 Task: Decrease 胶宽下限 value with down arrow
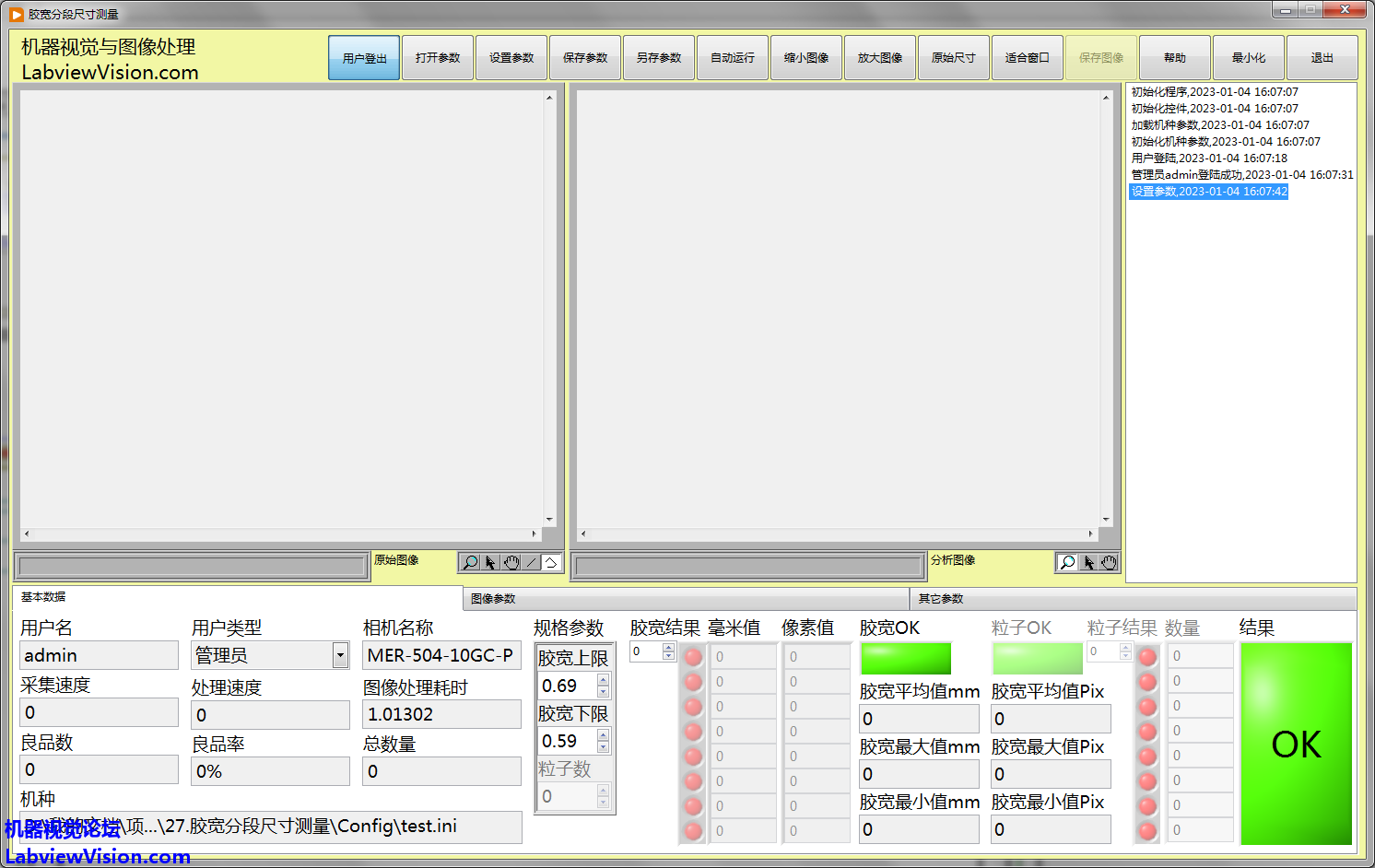coord(604,747)
